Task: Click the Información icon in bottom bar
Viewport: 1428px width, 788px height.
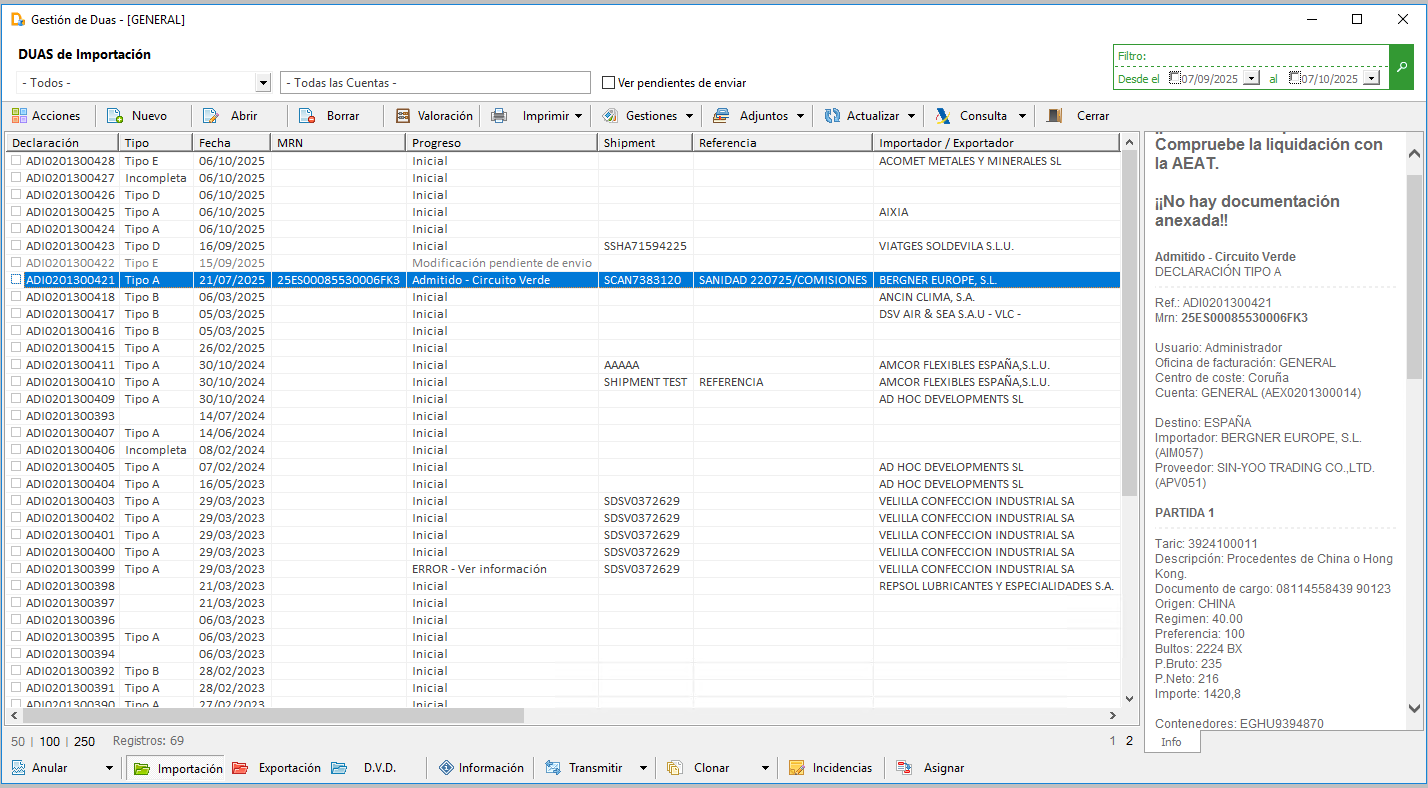Action: pyautogui.click(x=446, y=768)
